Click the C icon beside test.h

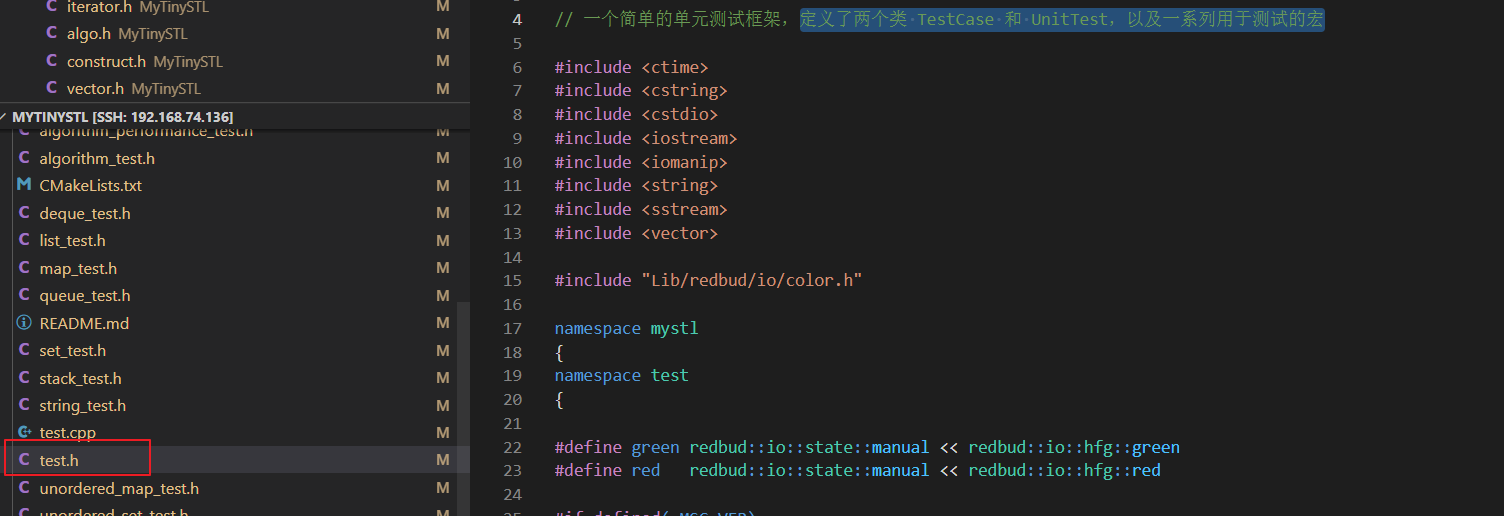[x=24, y=460]
